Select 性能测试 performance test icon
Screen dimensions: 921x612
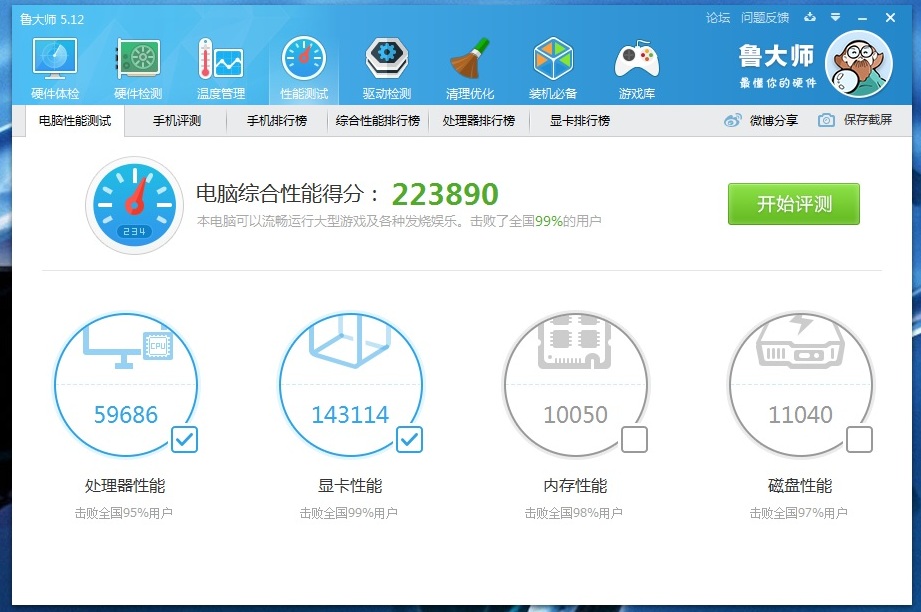(x=304, y=68)
